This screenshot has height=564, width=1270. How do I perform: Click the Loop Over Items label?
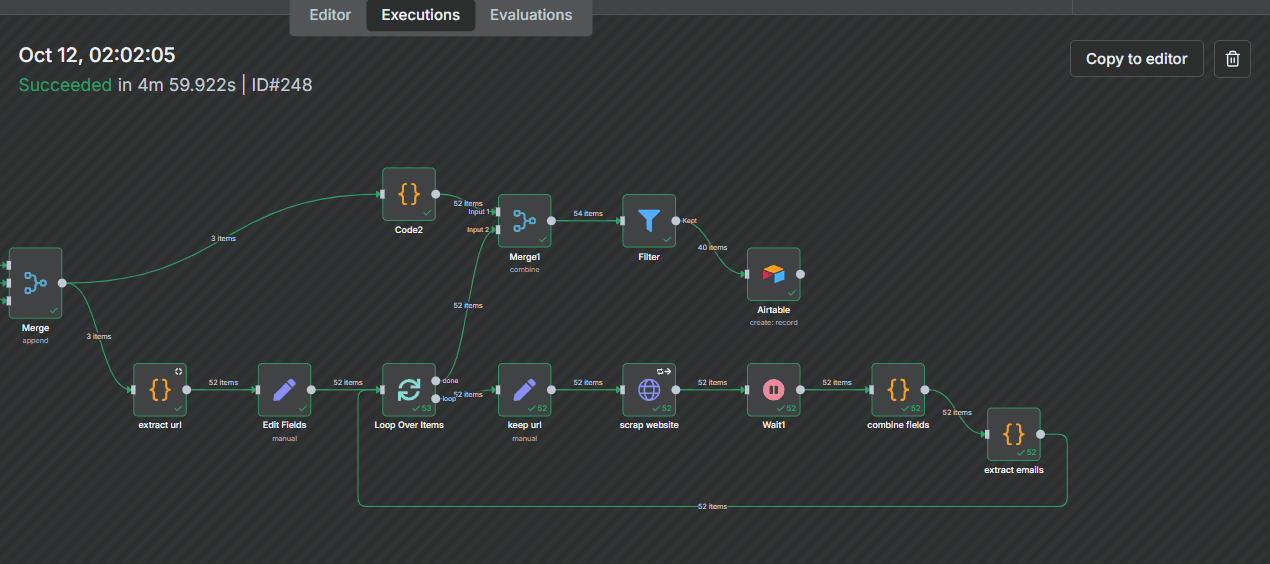click(409, 425)
